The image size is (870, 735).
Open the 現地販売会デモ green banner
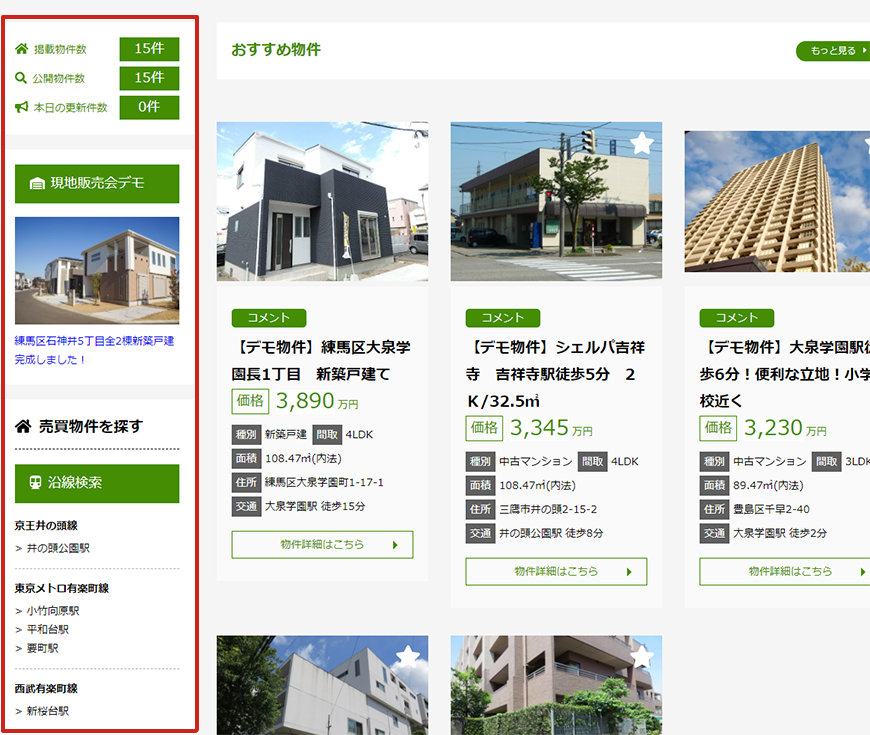click(97, 184)
